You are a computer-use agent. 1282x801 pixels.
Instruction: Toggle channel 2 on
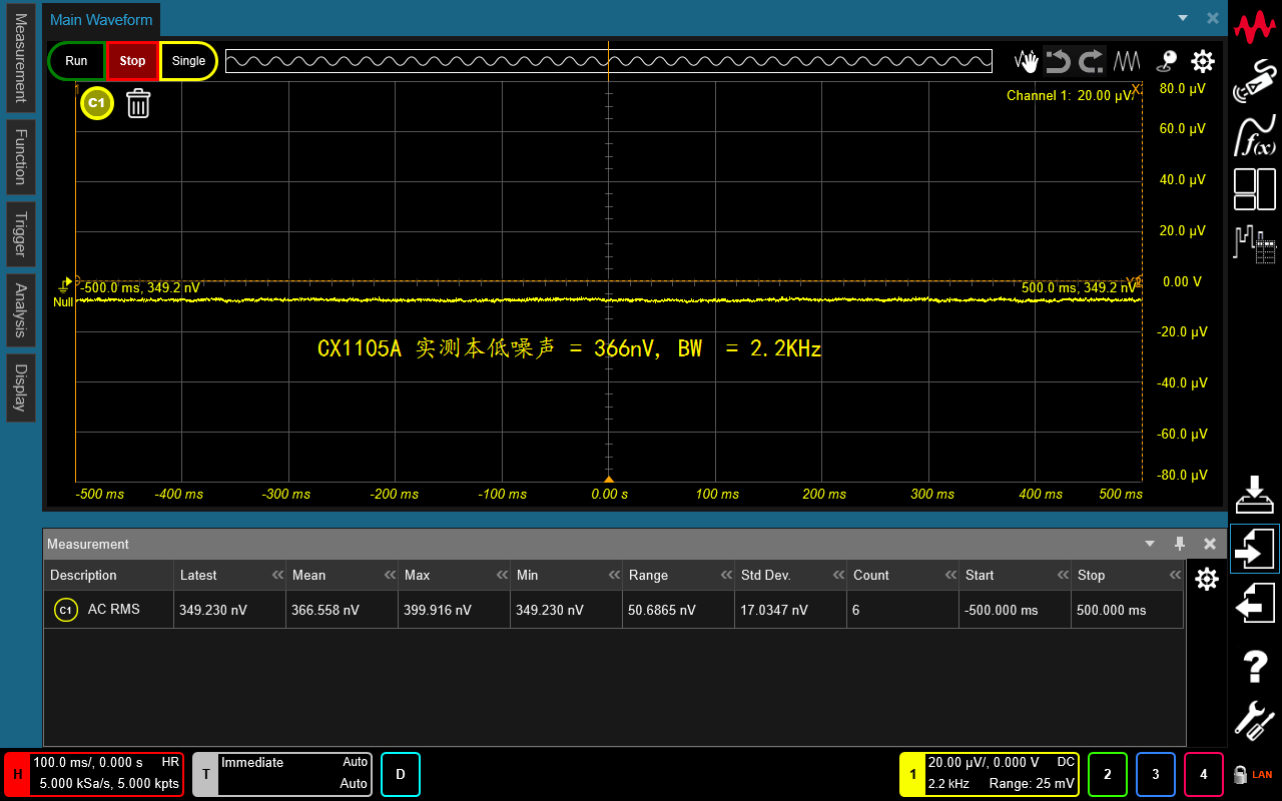1107,774
